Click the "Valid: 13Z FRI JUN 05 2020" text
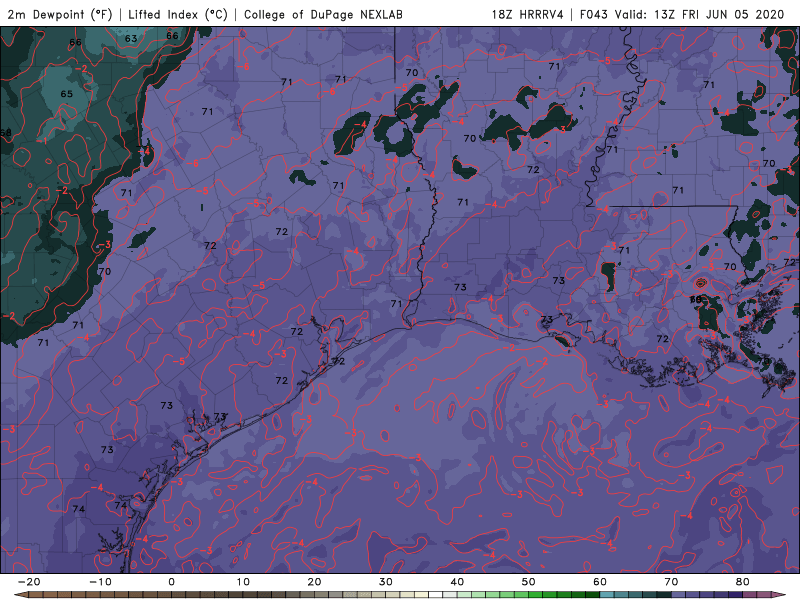Viewport: 800px width, 600px height. coord(699,15)
